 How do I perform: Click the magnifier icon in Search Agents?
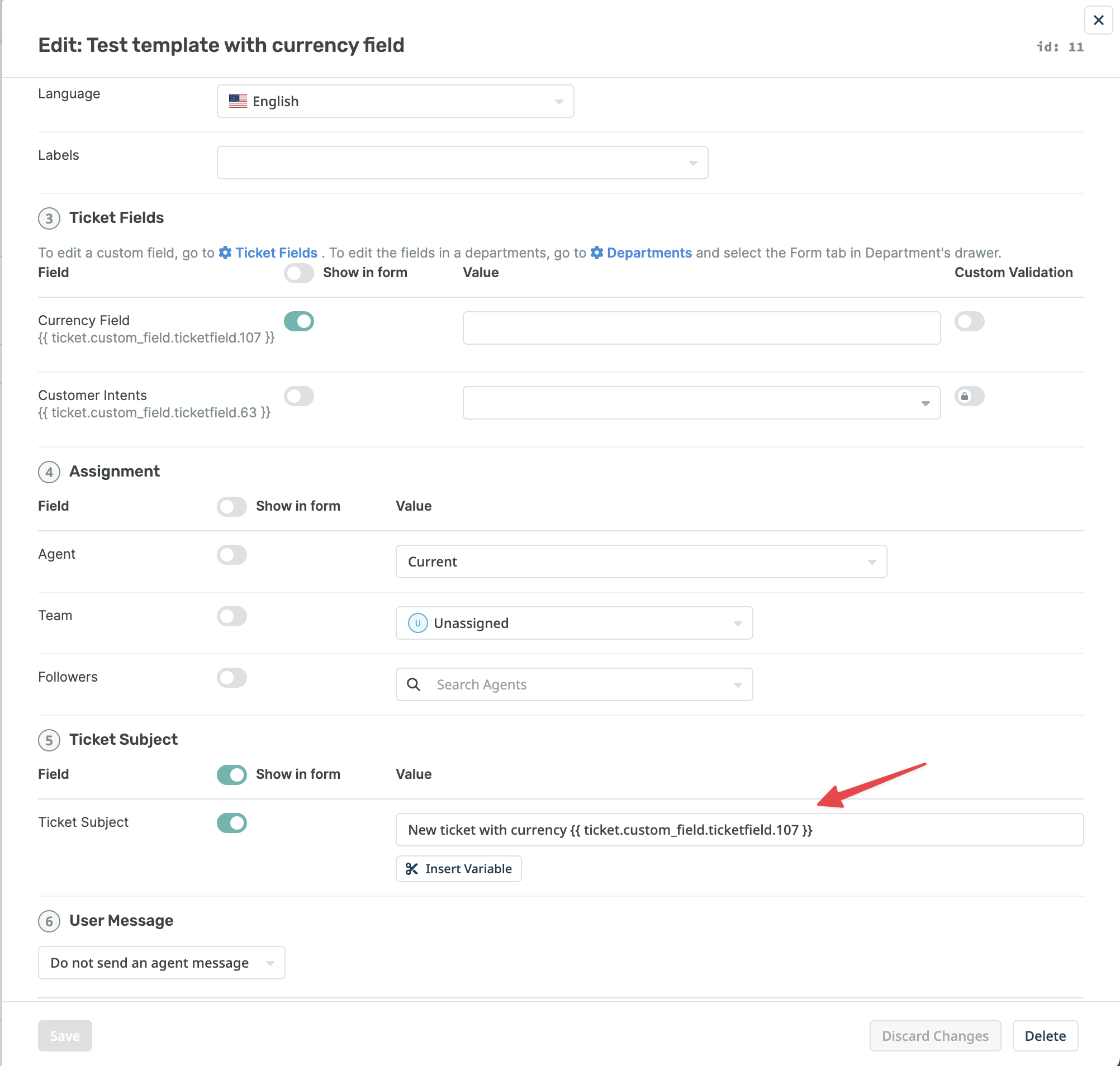(414, 684)
